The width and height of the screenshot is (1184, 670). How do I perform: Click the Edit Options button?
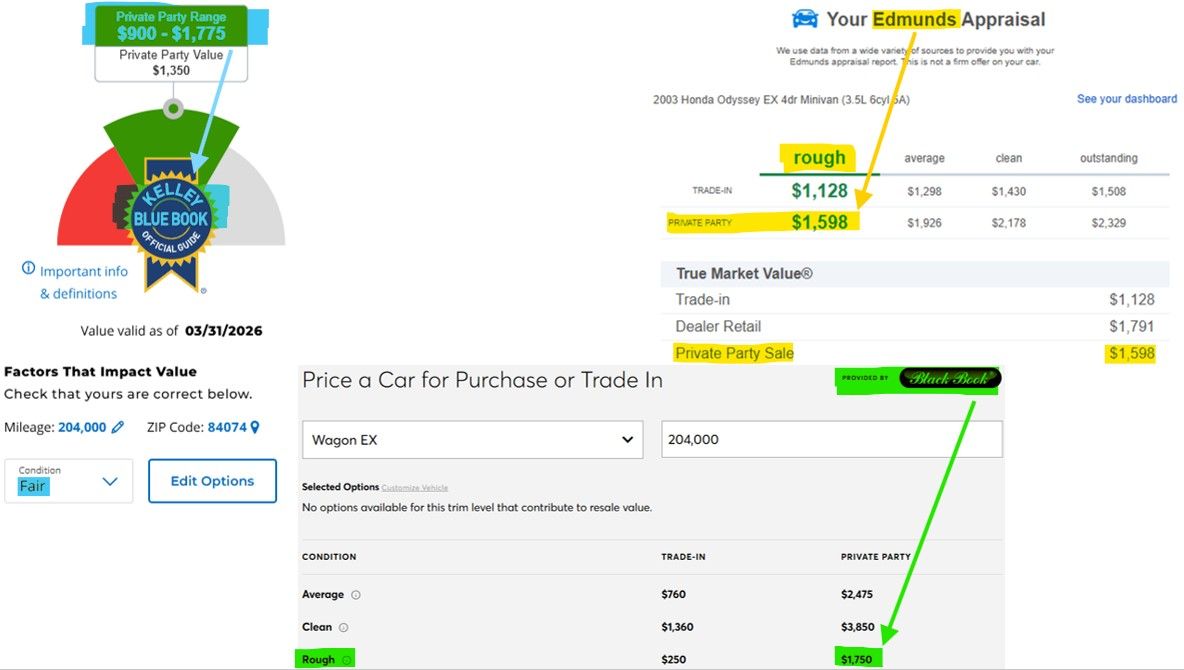(212, 481)
